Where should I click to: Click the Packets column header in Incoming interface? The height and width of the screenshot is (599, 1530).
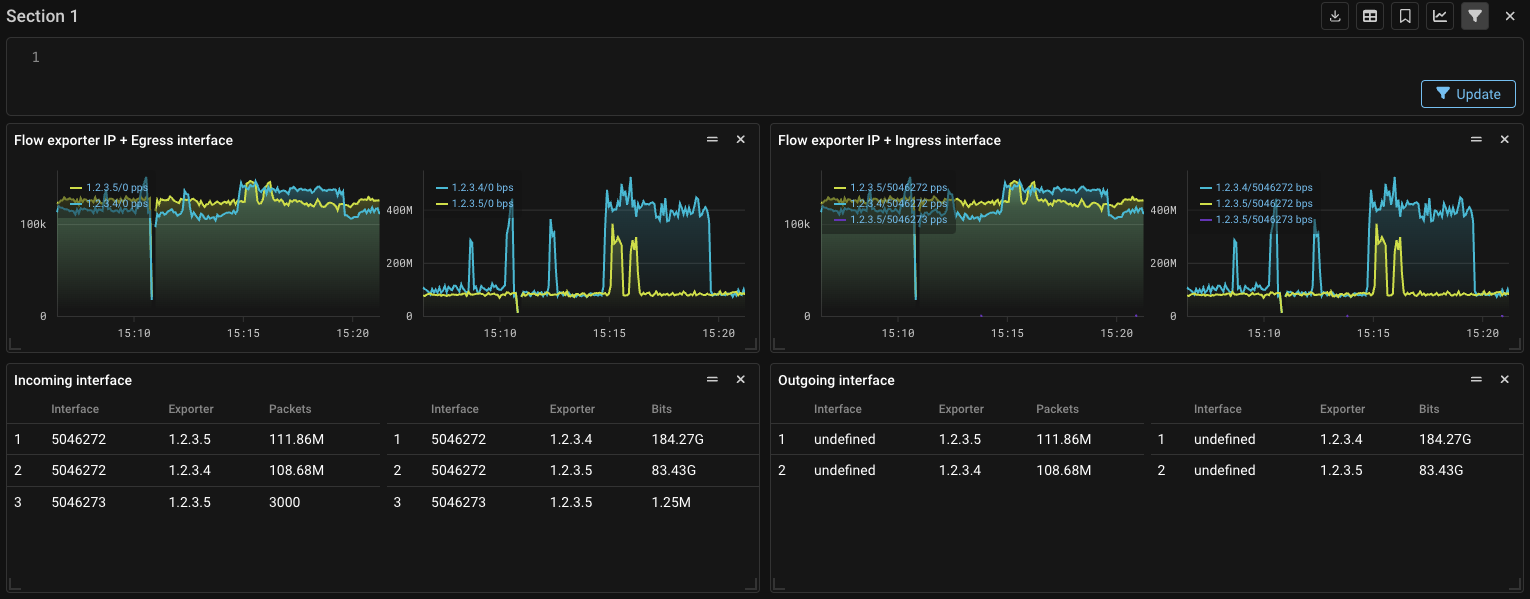click(290, 409)
